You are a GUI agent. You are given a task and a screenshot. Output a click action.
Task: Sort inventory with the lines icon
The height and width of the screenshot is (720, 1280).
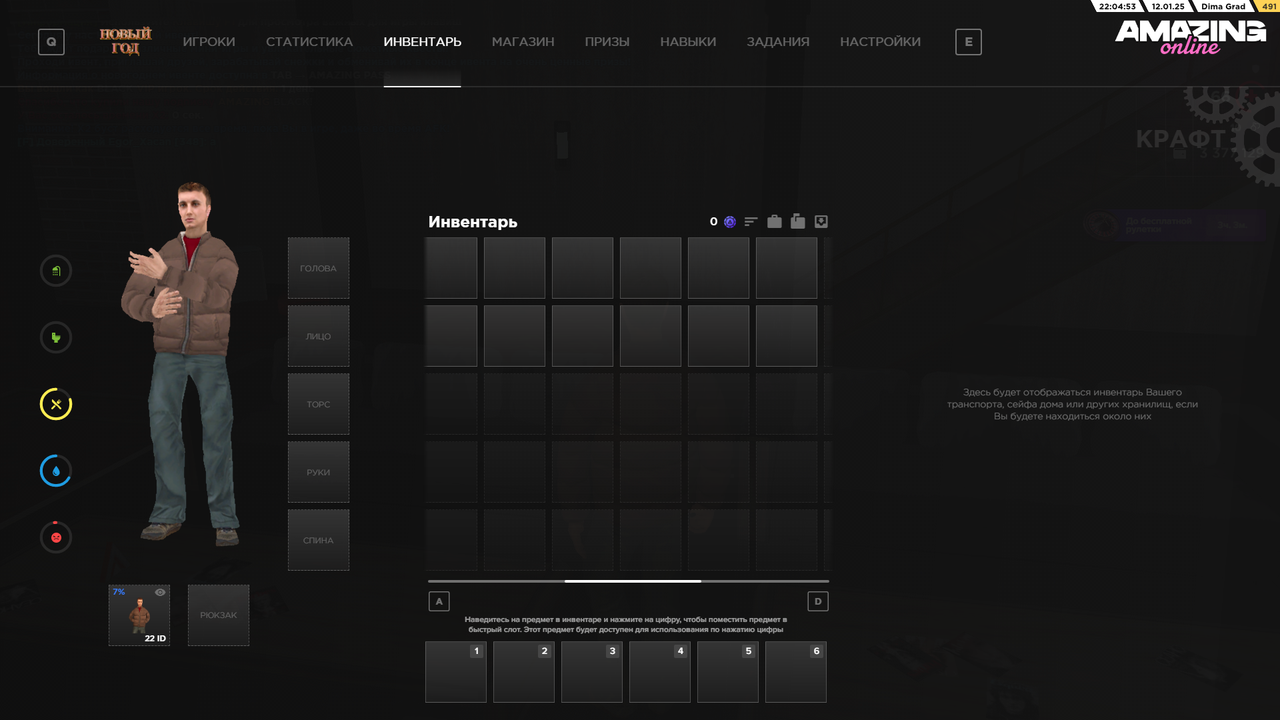tap(751, 222)
